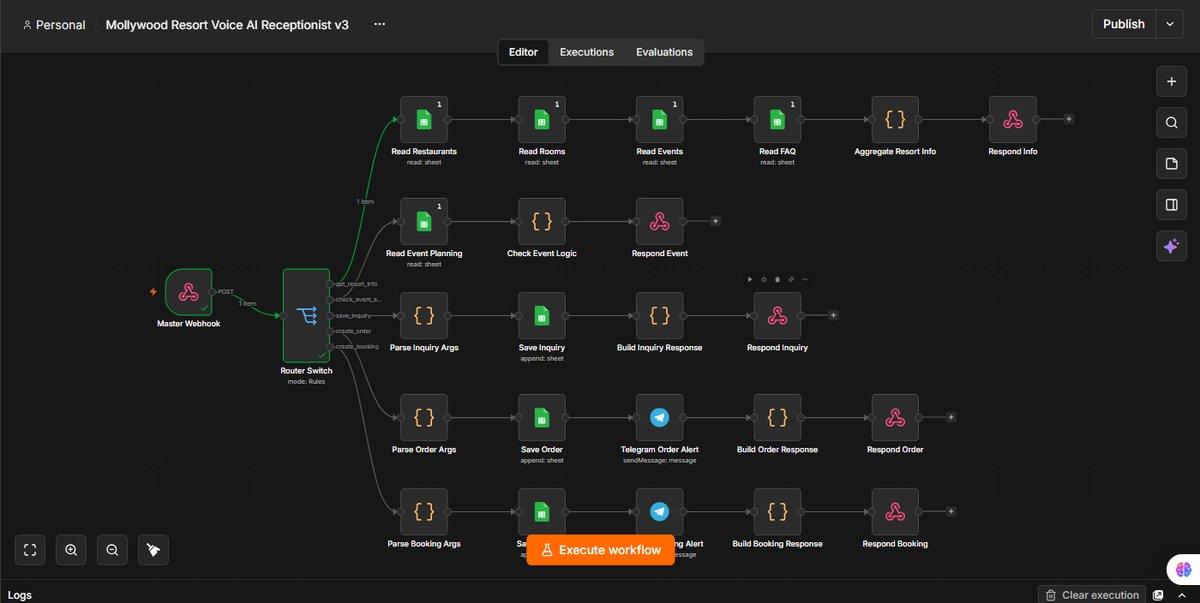The width and height of the screenshot is (1200, 603).
Task: Toggle the side panel from right sidebar
Action: (x=1171, y=205)
